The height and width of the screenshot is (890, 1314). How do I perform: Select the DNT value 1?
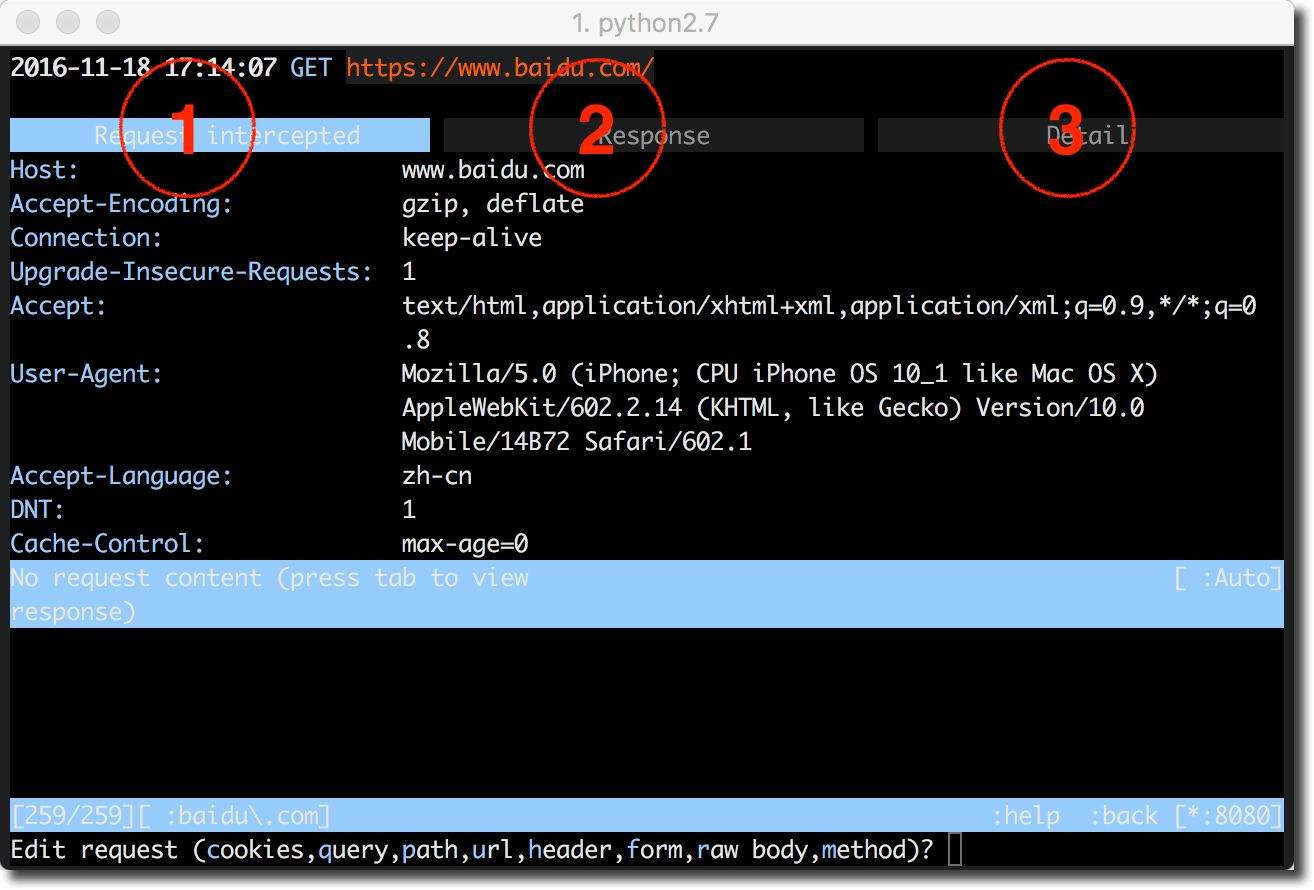(409, 510)
